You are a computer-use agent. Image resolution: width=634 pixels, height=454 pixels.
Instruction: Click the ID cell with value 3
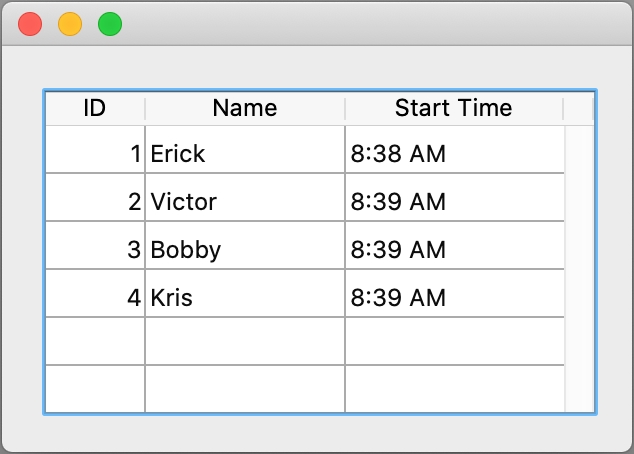click(x=96, y=250)
